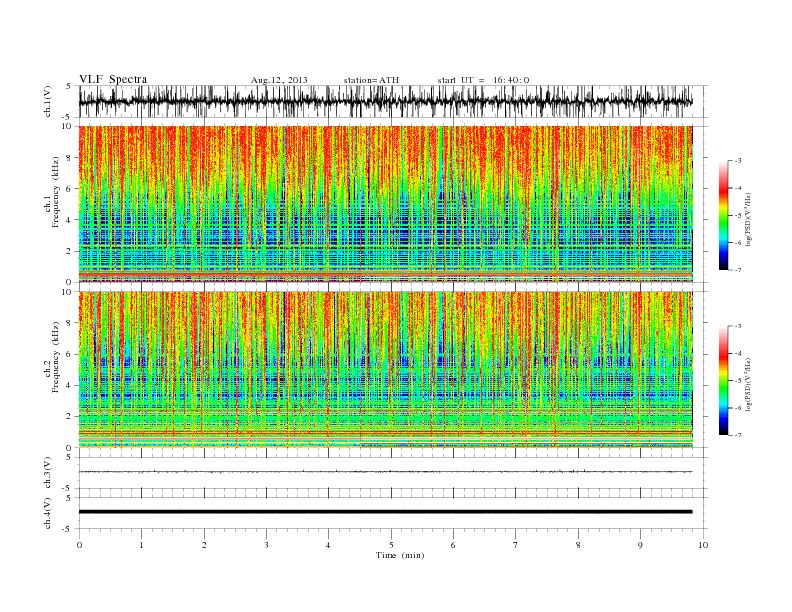Click the ch.2 "Frequency (kHz)" axis label
Image resolution: width=792 pixels, height=612 pixels.
55,357
